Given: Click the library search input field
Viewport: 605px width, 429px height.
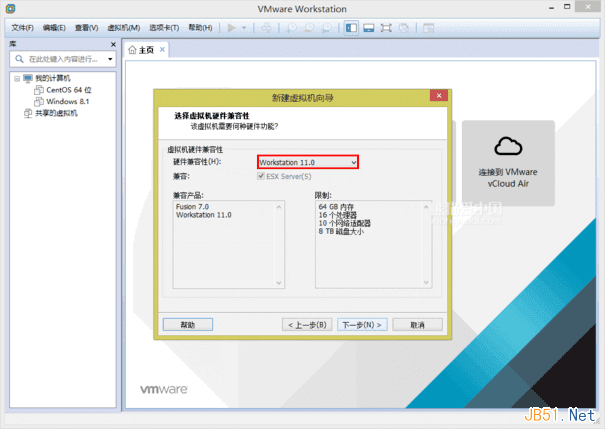Looking at the screenshot, I should 64,59.
